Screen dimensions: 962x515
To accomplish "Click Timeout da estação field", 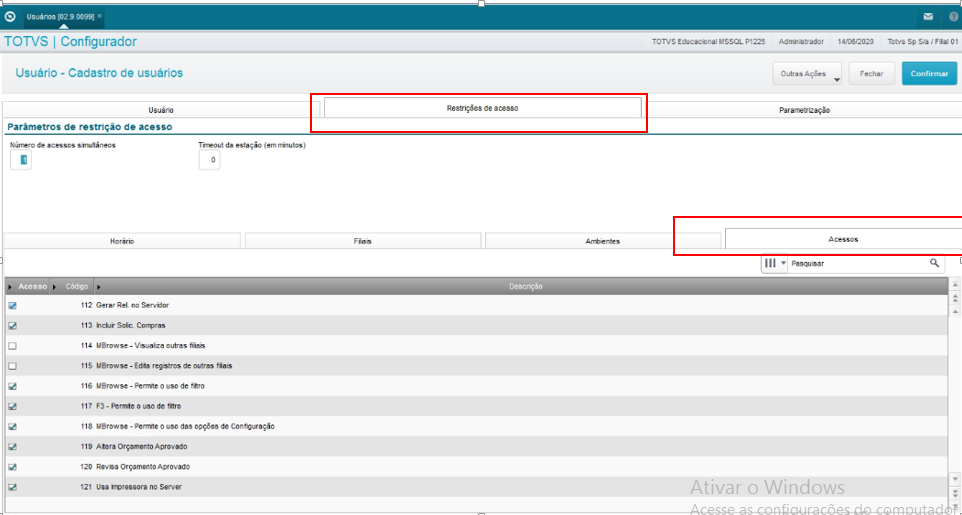I will 209,160.
